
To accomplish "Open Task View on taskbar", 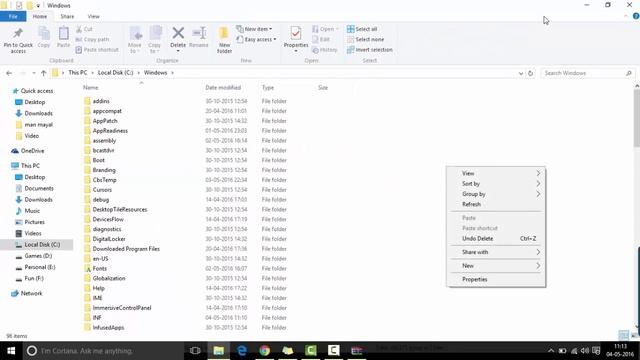I will tap(195, 351).
